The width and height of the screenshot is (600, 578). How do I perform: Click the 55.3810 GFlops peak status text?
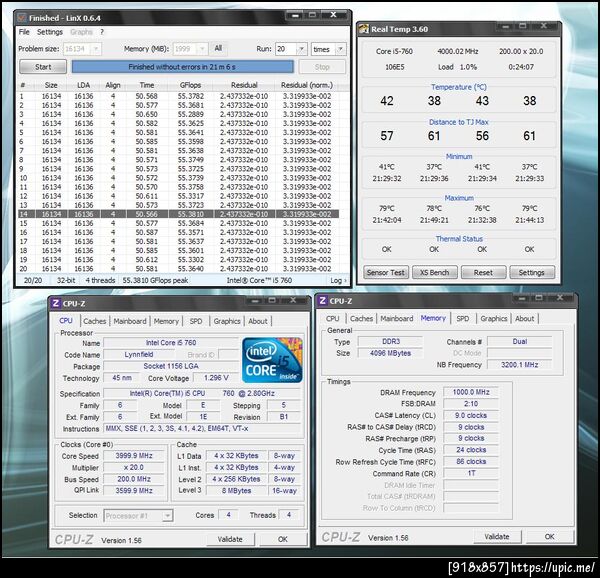(x=155, y=280)
